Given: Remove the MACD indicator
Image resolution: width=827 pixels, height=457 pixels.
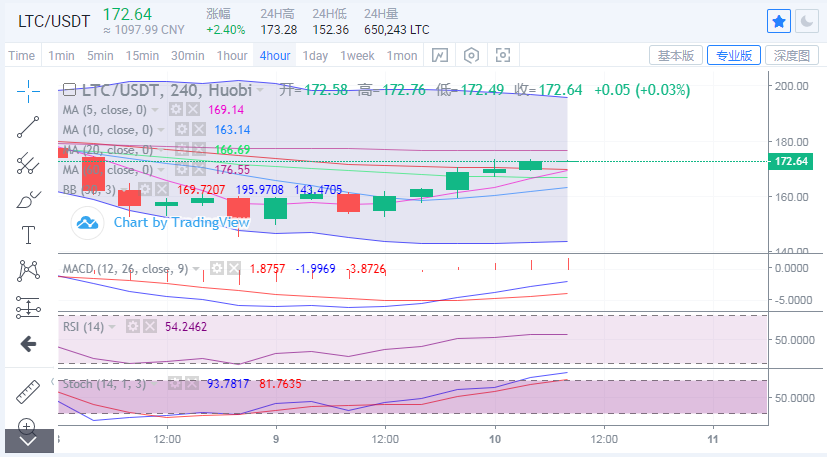Looking at the screenshot, I should [234, 268].
